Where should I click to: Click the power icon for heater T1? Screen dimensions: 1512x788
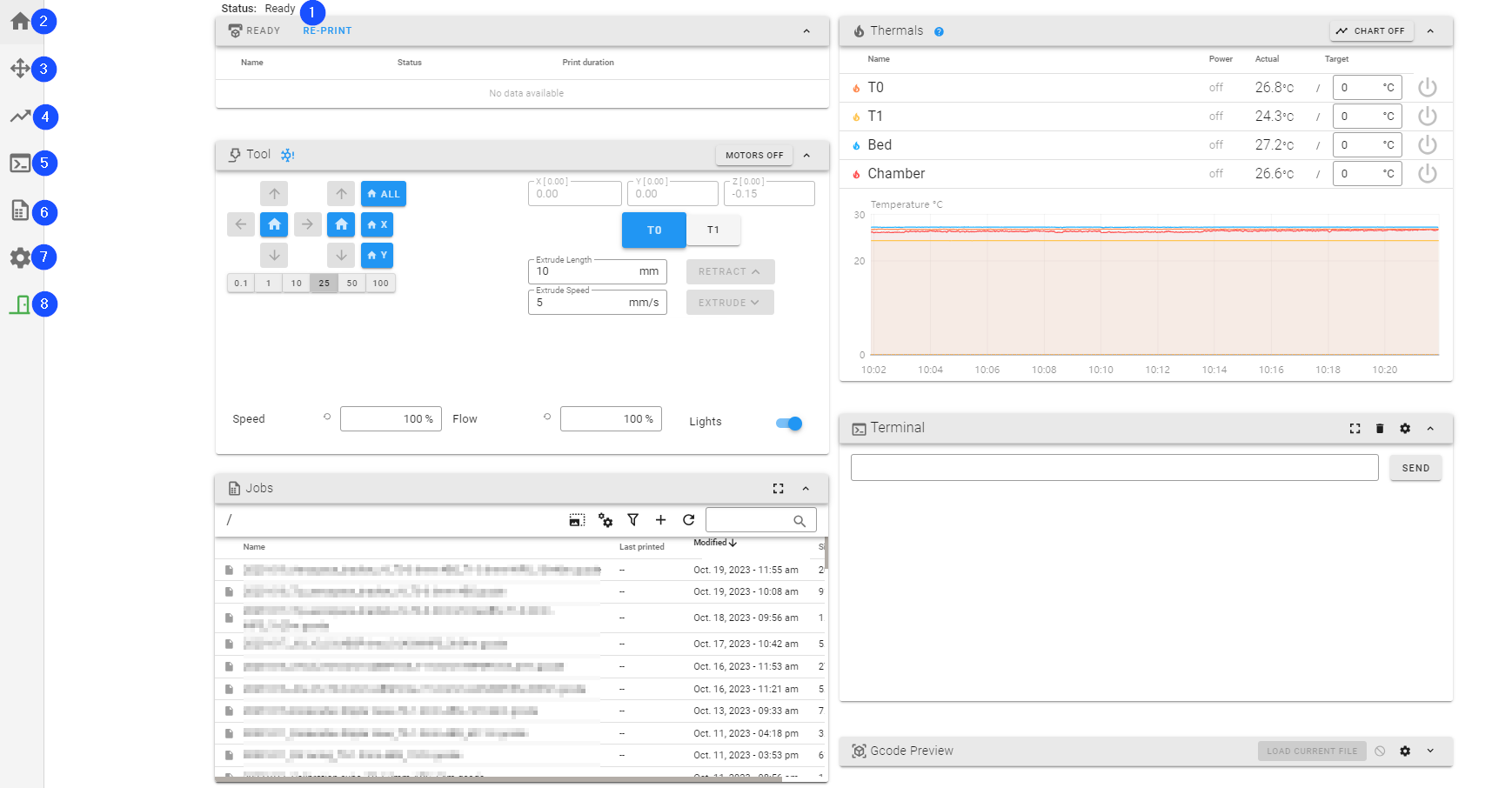pos(1427,116)
